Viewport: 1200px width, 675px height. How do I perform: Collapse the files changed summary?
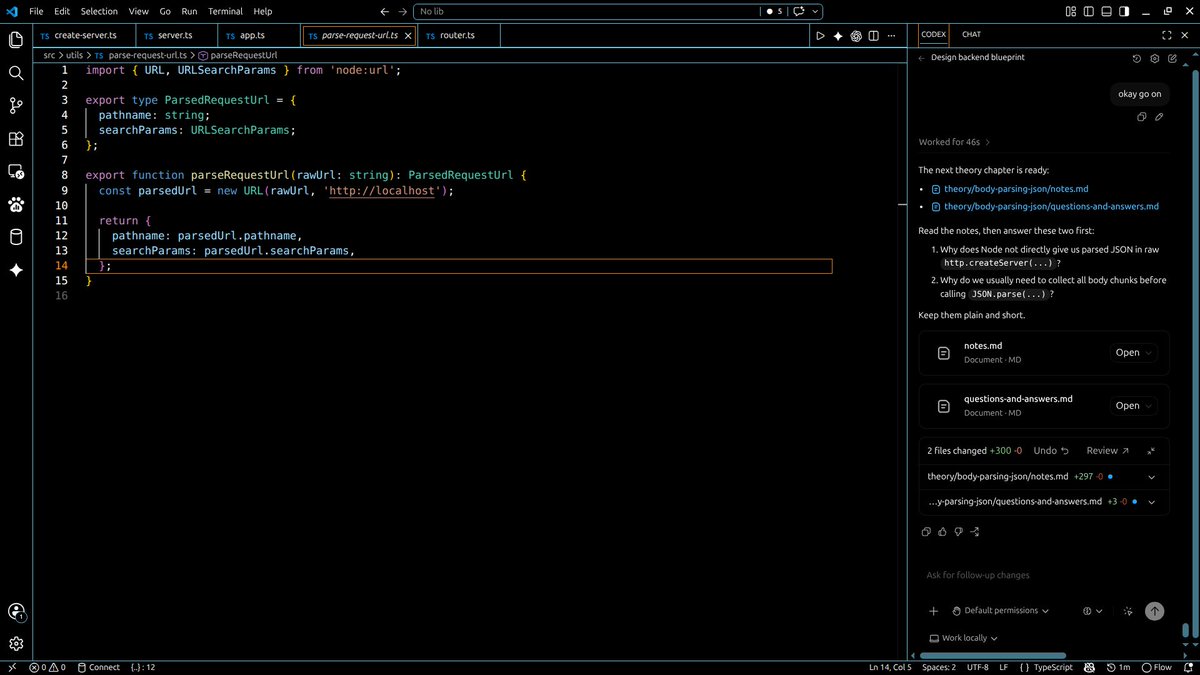pos(1151,451)
